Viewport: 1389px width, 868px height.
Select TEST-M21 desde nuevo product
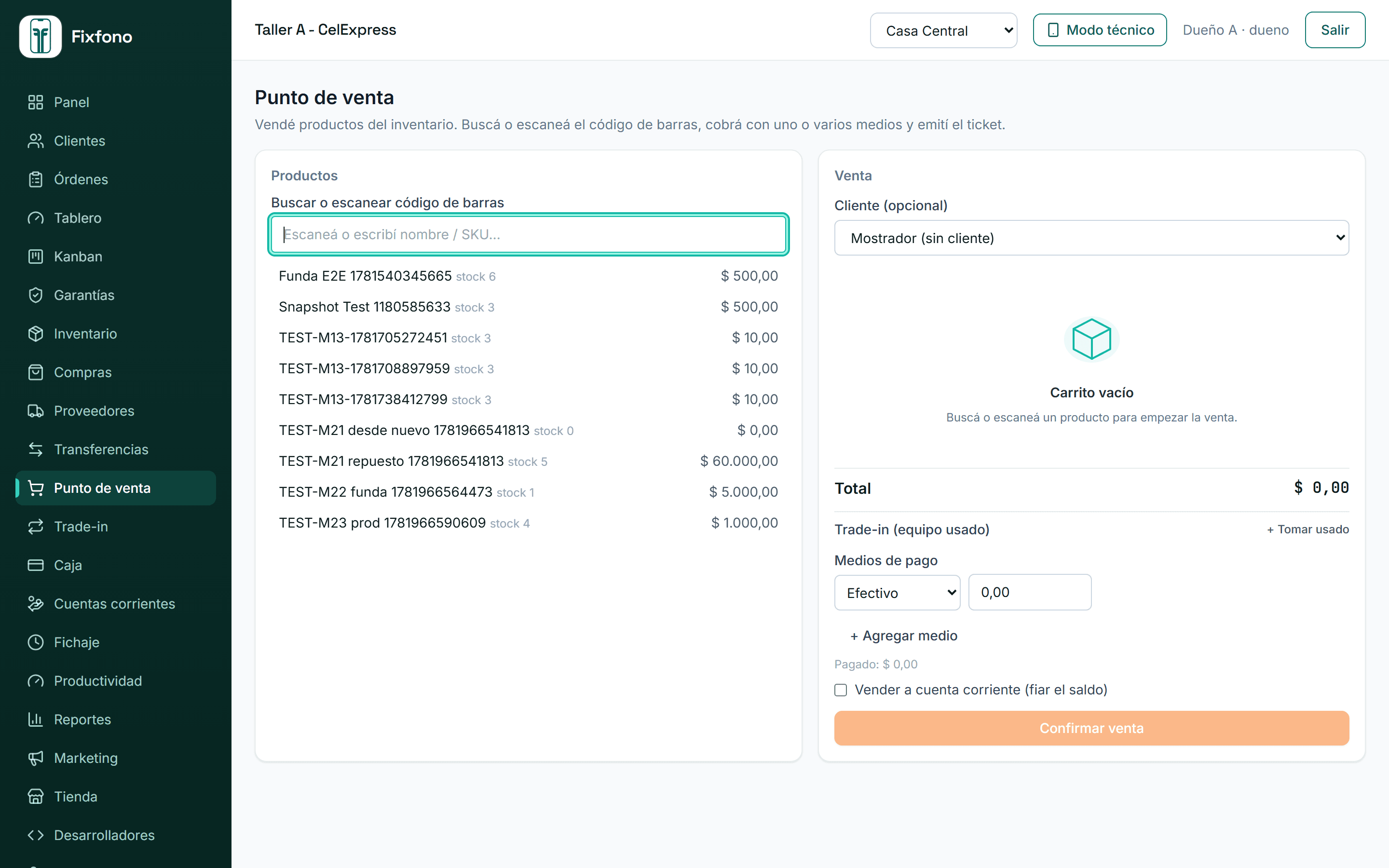pyautogui.click(x=528, y=431)
